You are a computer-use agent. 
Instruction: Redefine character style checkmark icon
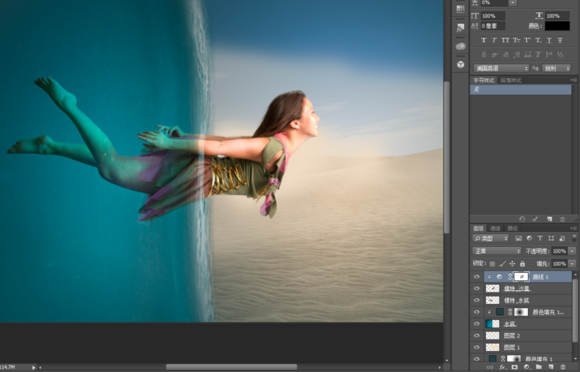pos(535,219)
